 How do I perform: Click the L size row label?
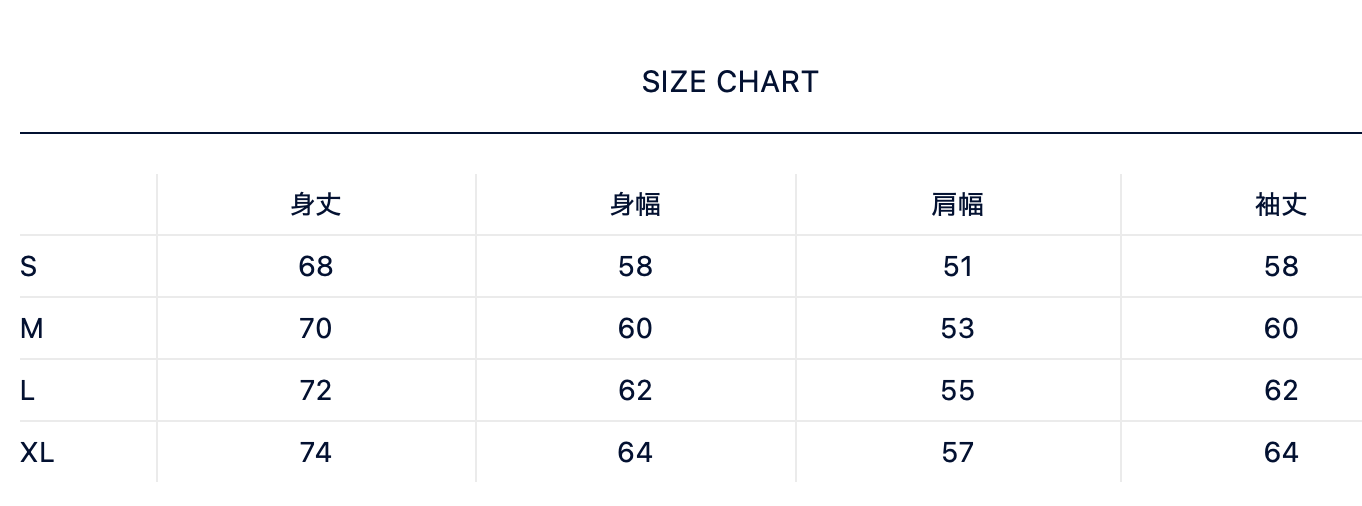(27, 391)
